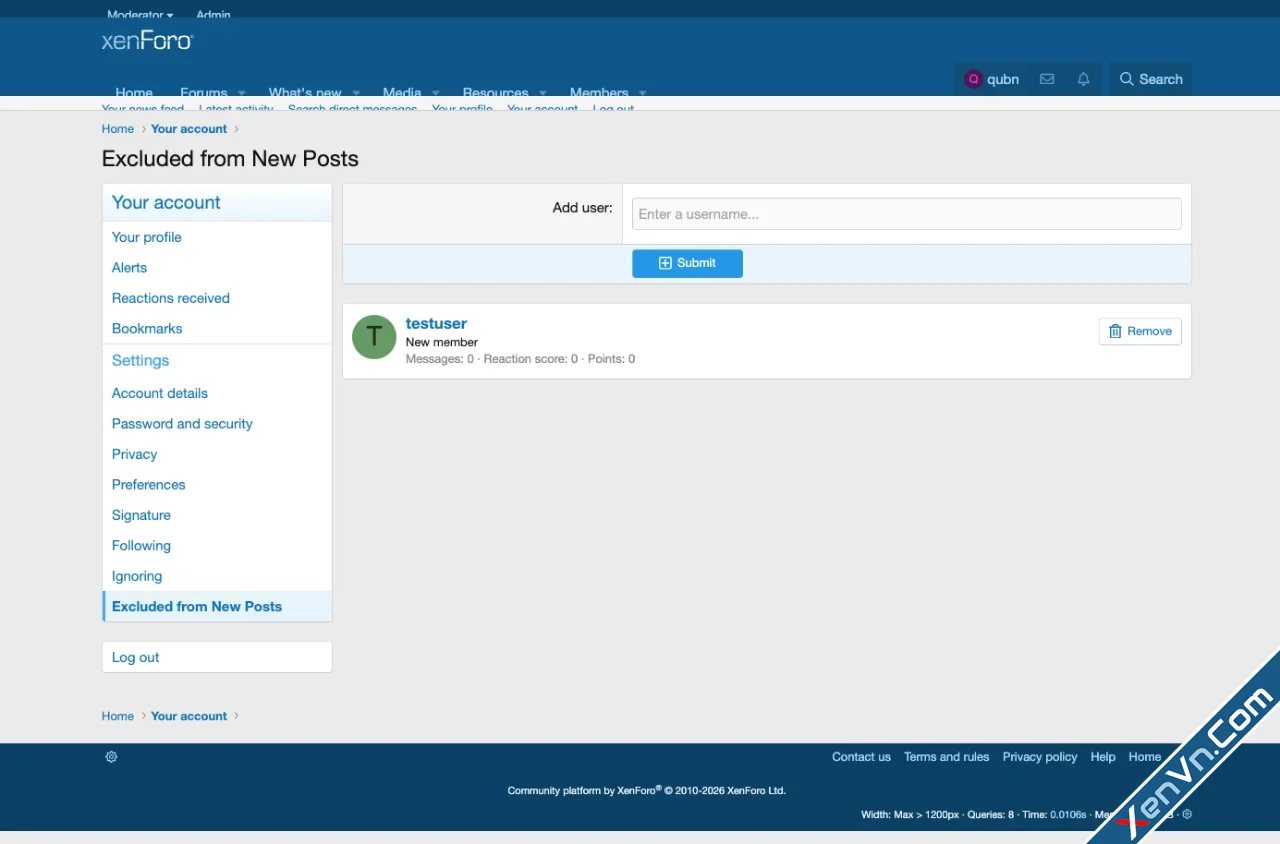Click the debug settings gear near page stats
1280x844 pixels.
(1187, 814)
